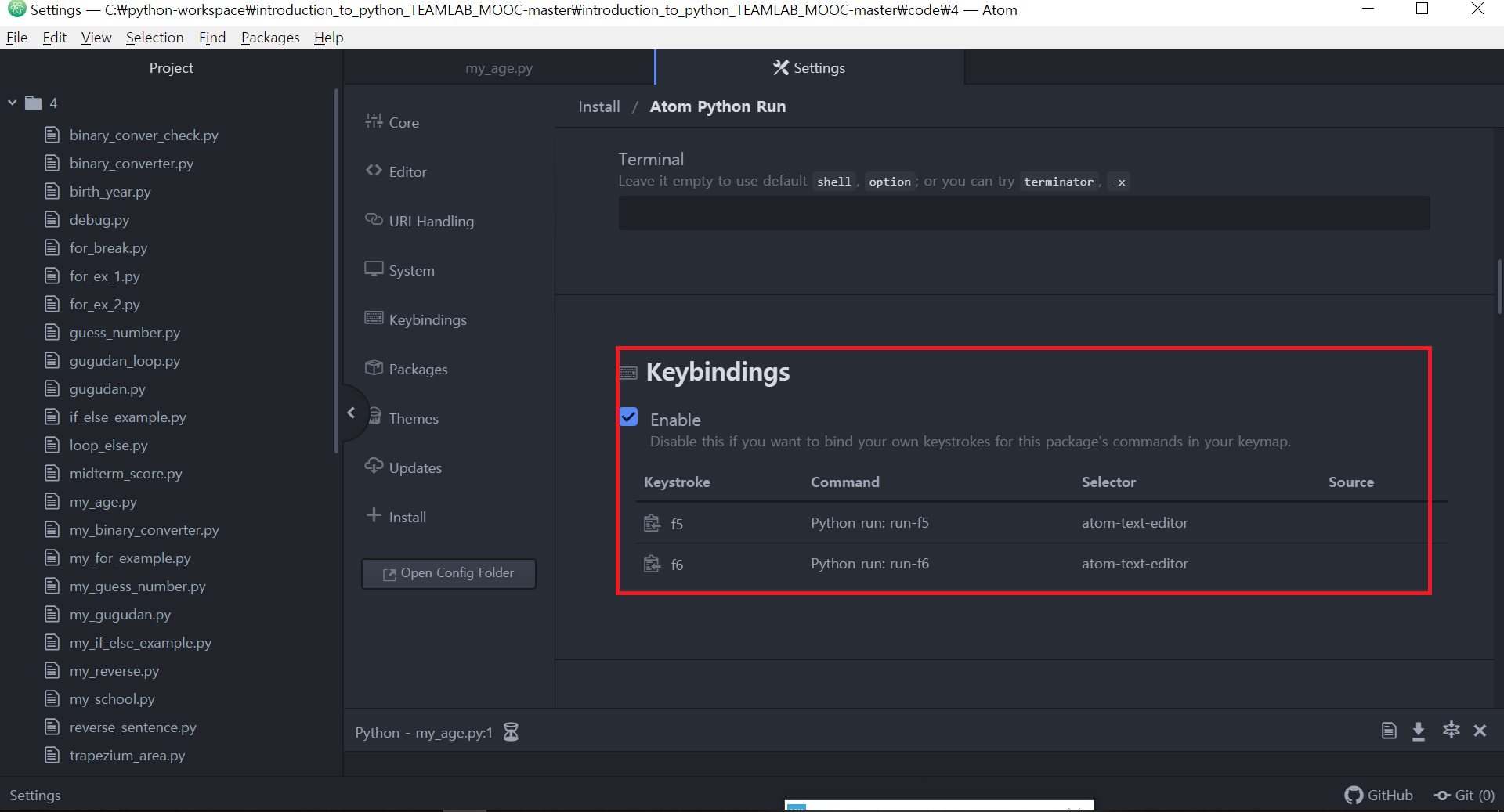Open for_break.py file
Viewport: 1504px width, 812px height.
pos(109,248)
